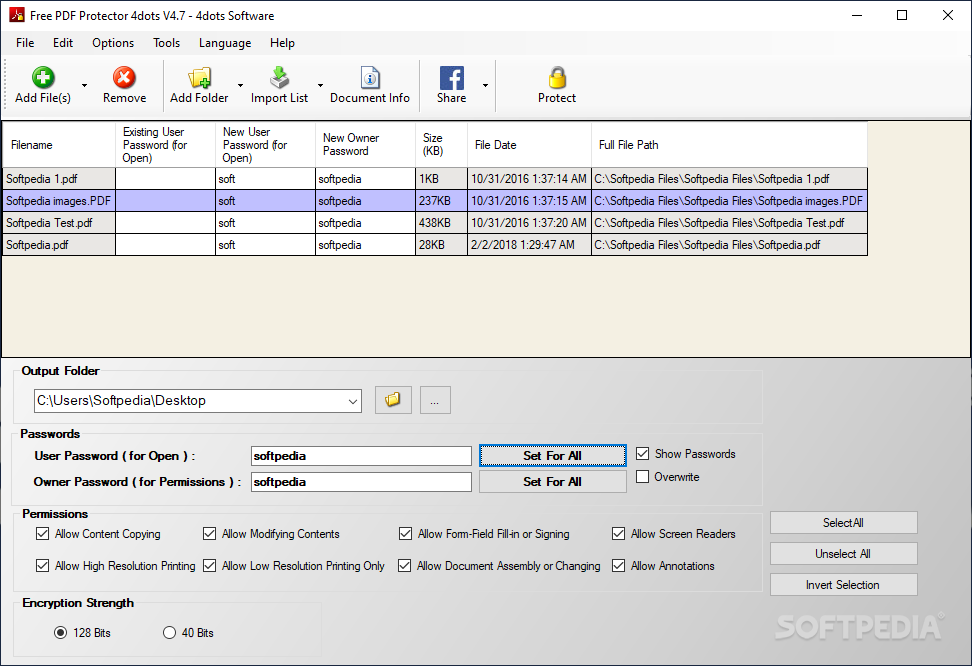Toggle Allow High Resolution Printing
This screenshot has height=666, width=972.
[x=42, y=566]
